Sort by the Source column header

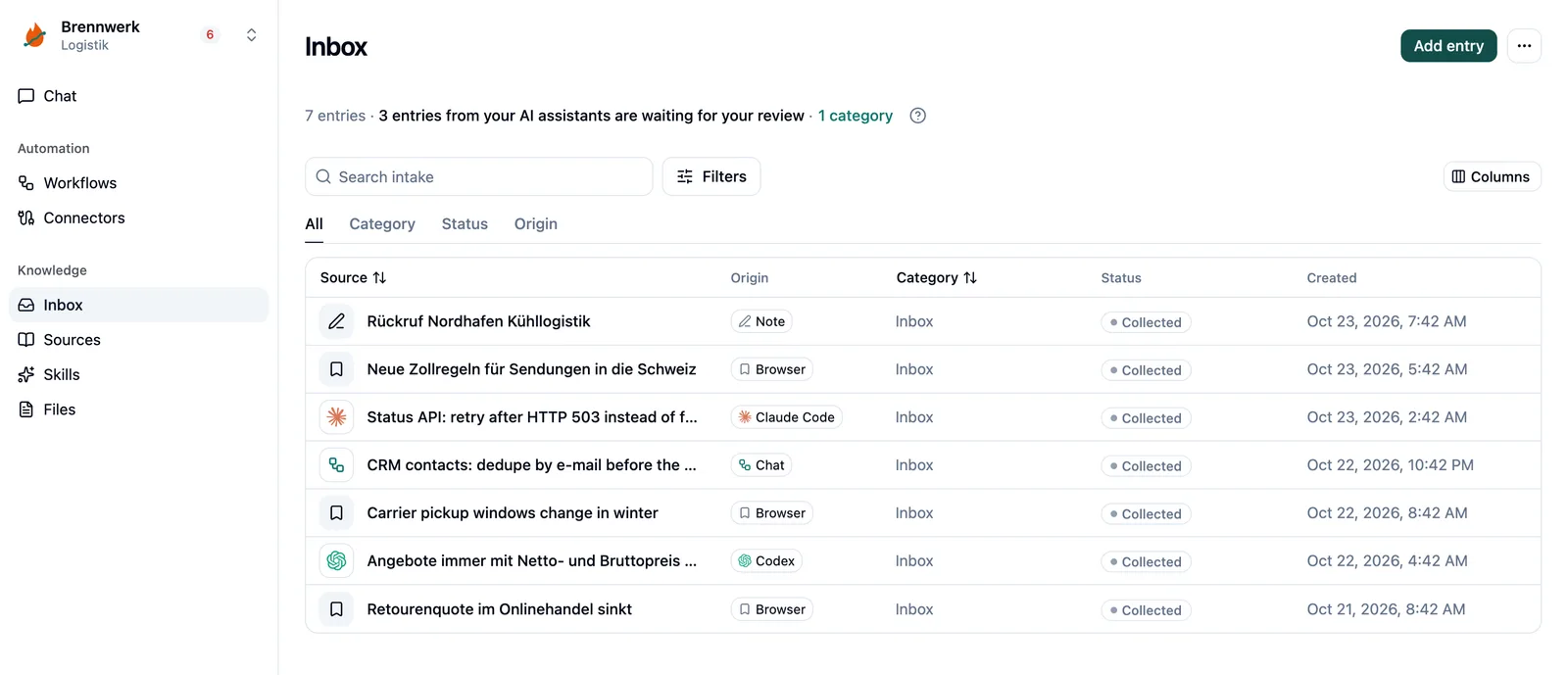click(x=353, y=278)
